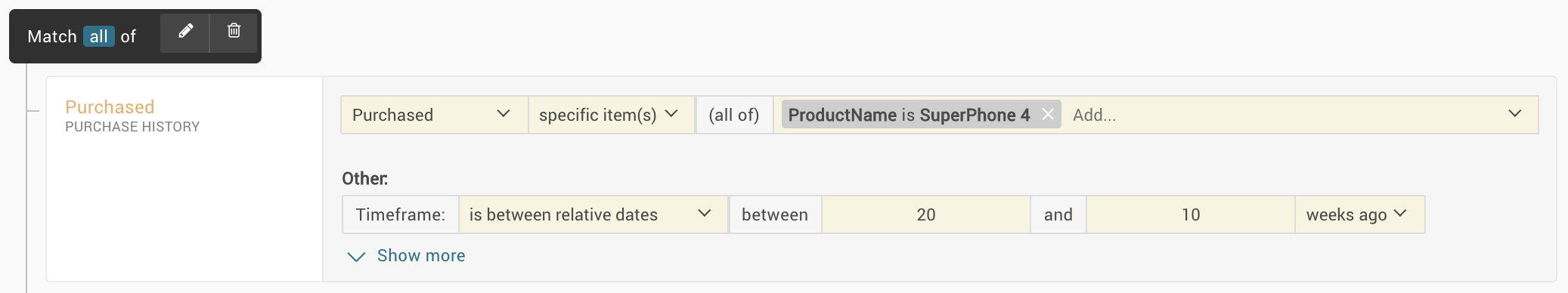Change the 'weeks ago' unit dropdown
The width and height of the screenshot is (1568, 293).
pos(1359,214)
